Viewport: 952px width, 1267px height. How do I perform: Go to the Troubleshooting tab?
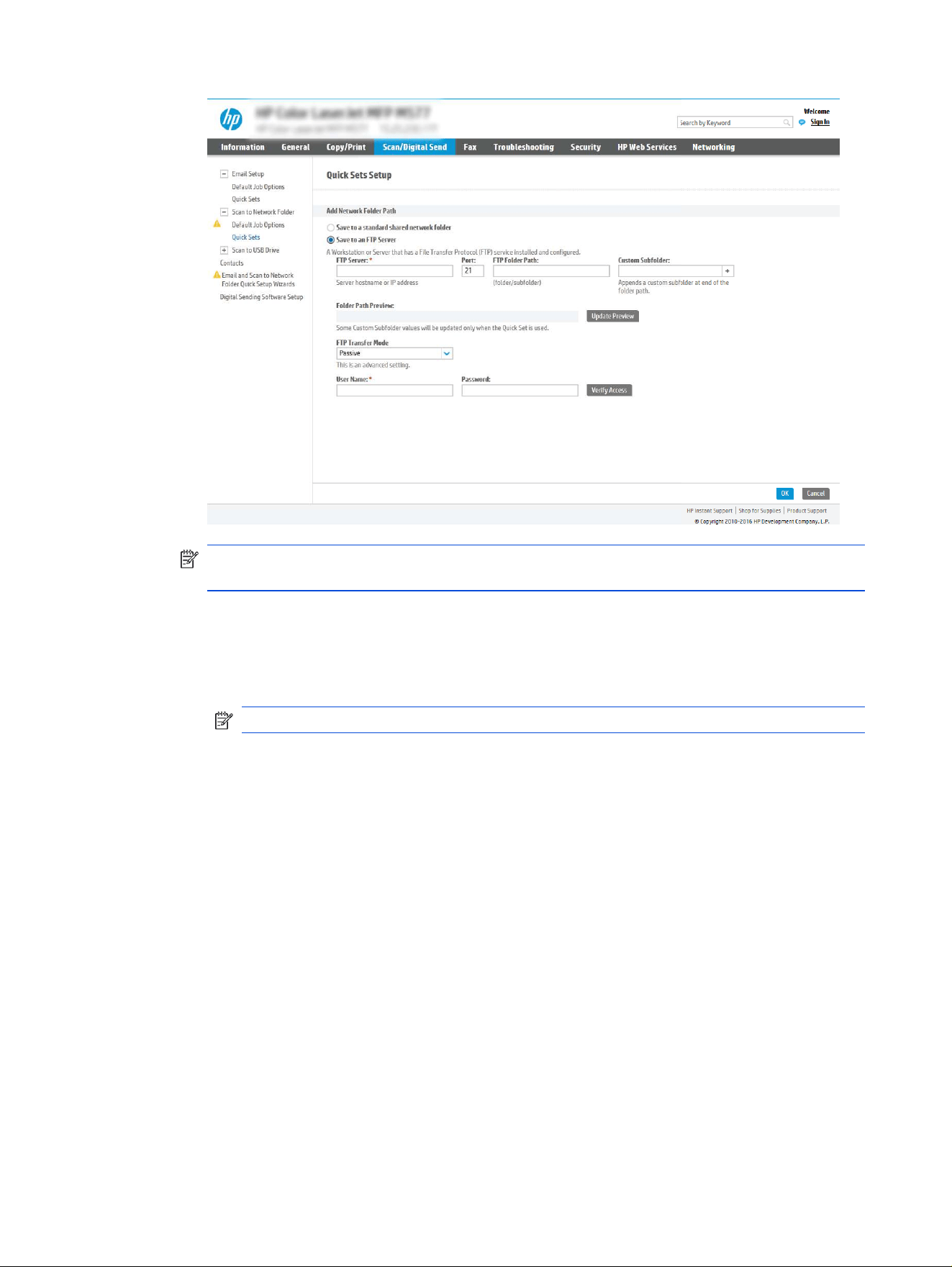coord(524,147)
